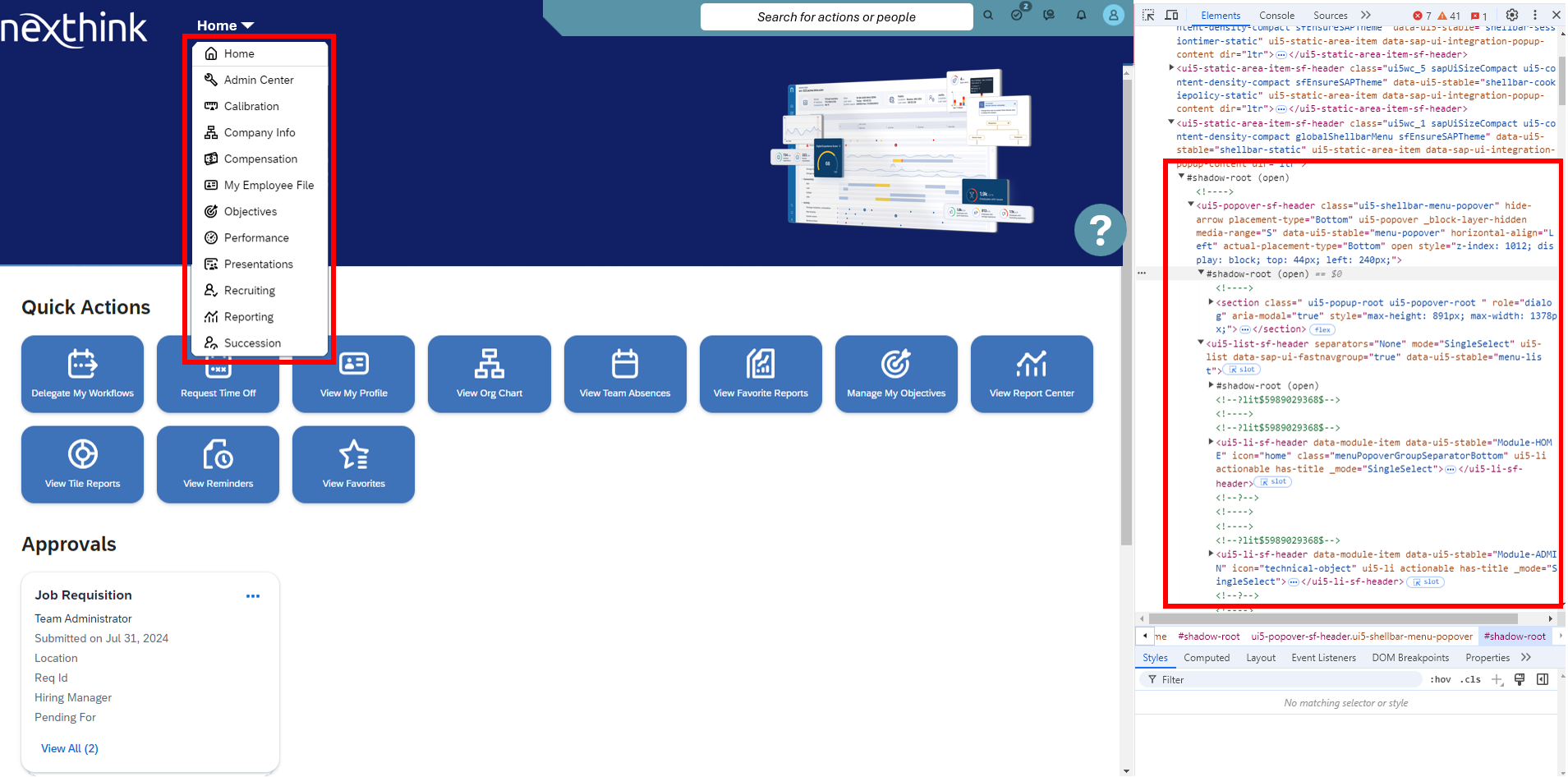Click the search field for actions or people

pyautogui.click(x=836, y=16)
